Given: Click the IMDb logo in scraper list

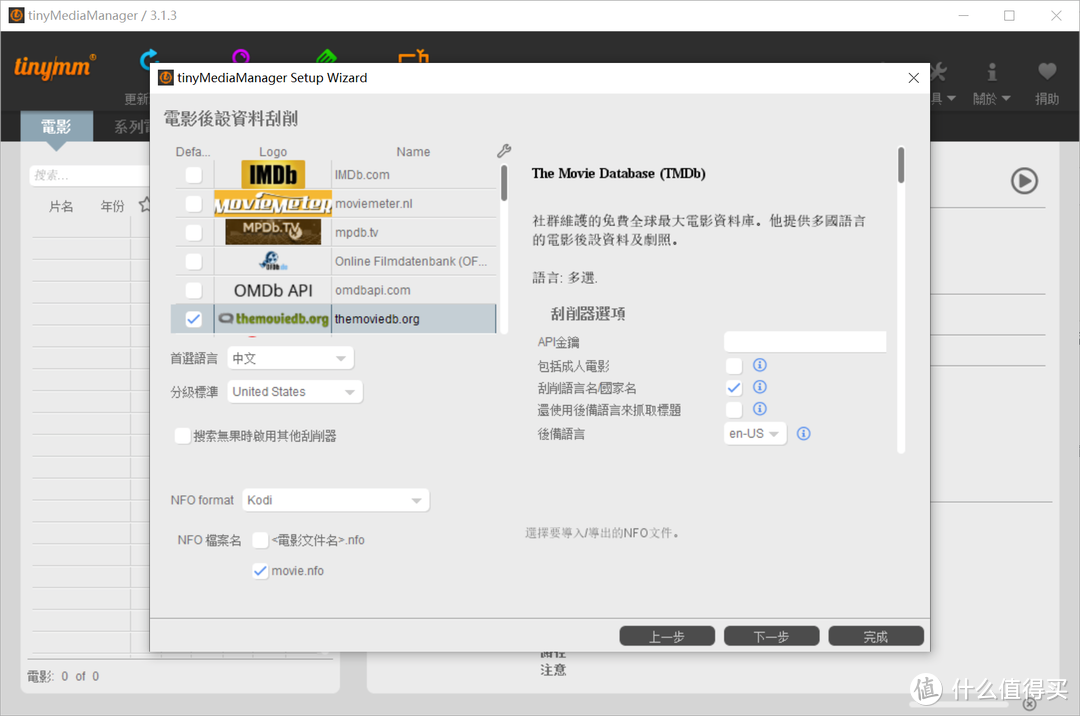Looking at the screenshot, I should (273, 174).
